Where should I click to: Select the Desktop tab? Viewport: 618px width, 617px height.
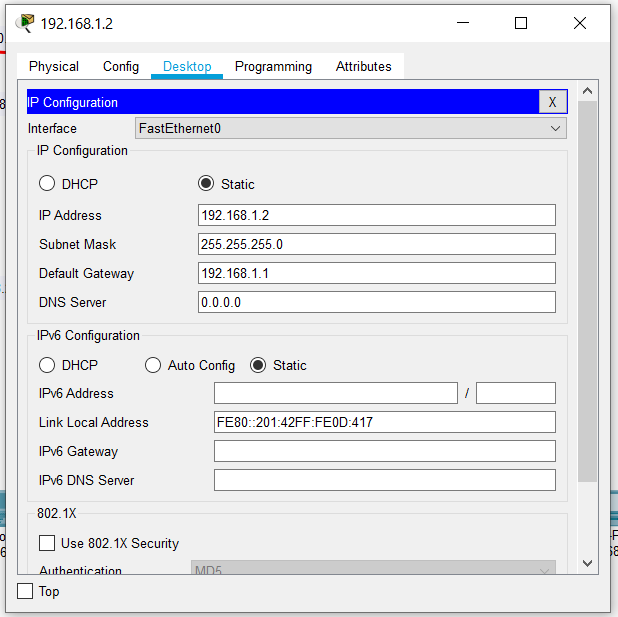tap(187, 66)
